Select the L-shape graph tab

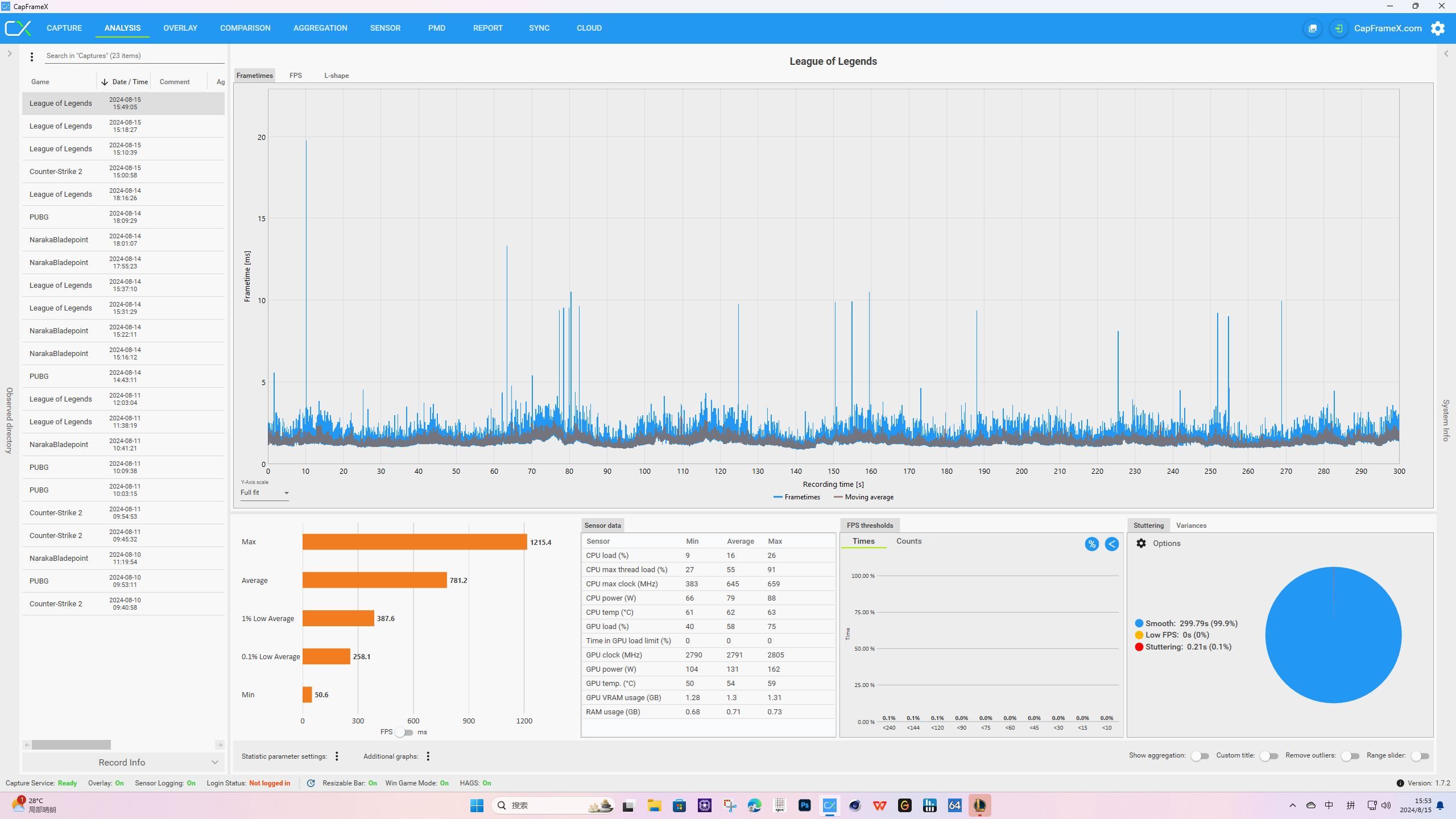pos(337,76)
